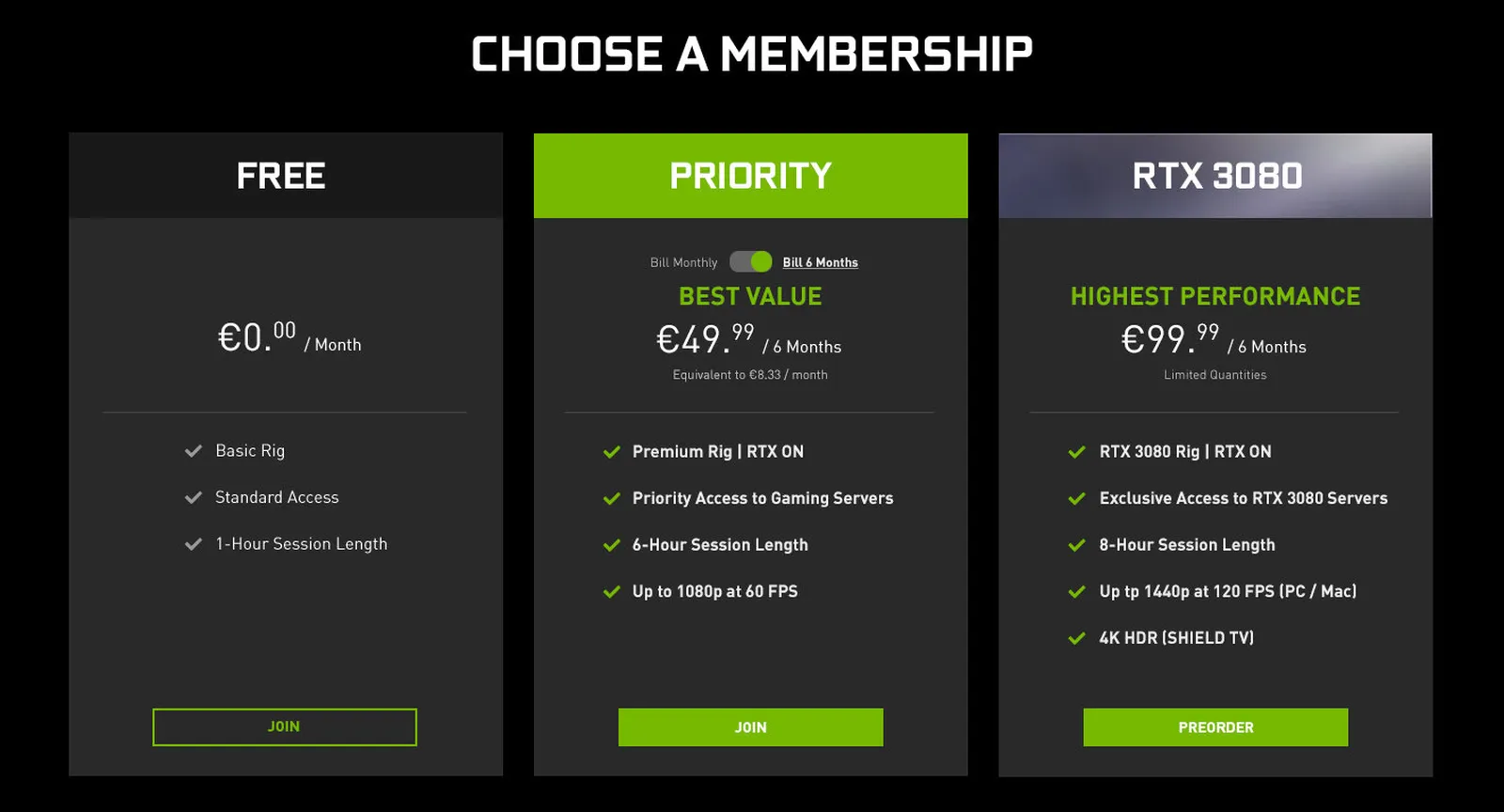Select the Bill Monthly option
Image resolution: width=1504 pixels, height=812 pixels.
tap(683, 262)
